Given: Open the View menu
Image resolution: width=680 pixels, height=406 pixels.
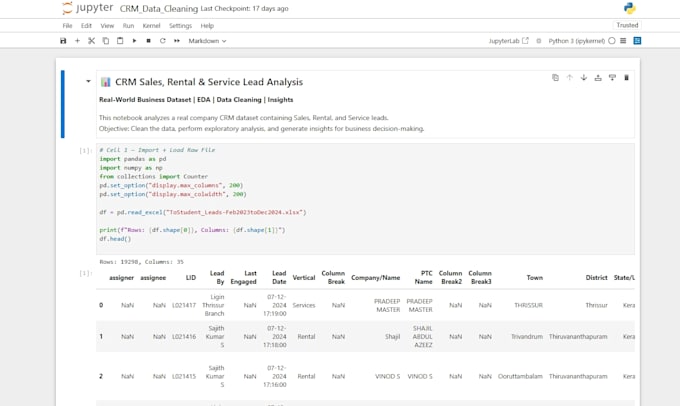Looking at the screenshot, I should (107, 26).
